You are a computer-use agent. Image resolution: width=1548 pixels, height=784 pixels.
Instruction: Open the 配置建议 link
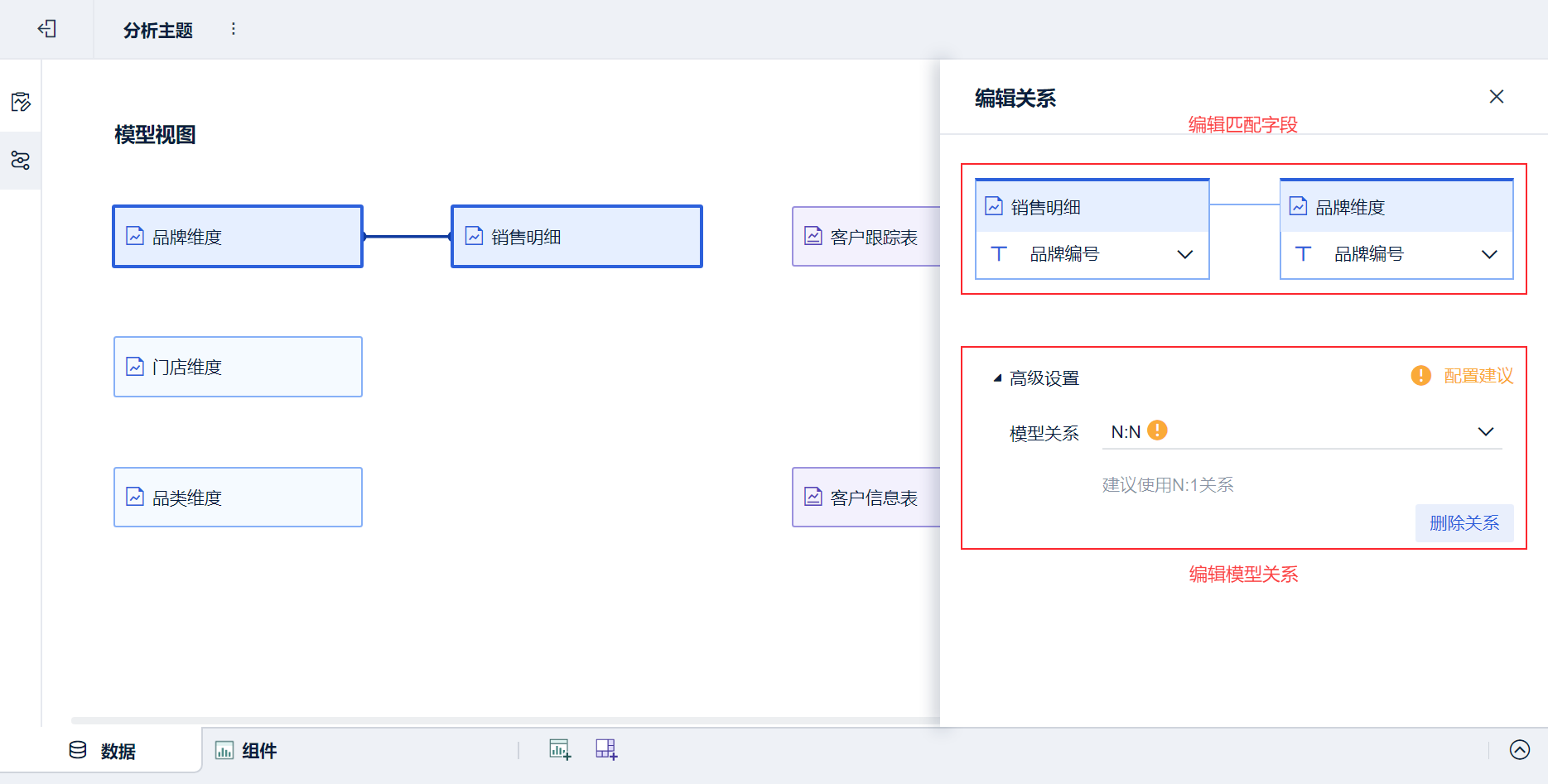pyautogui.click(x=1478, y=376)
